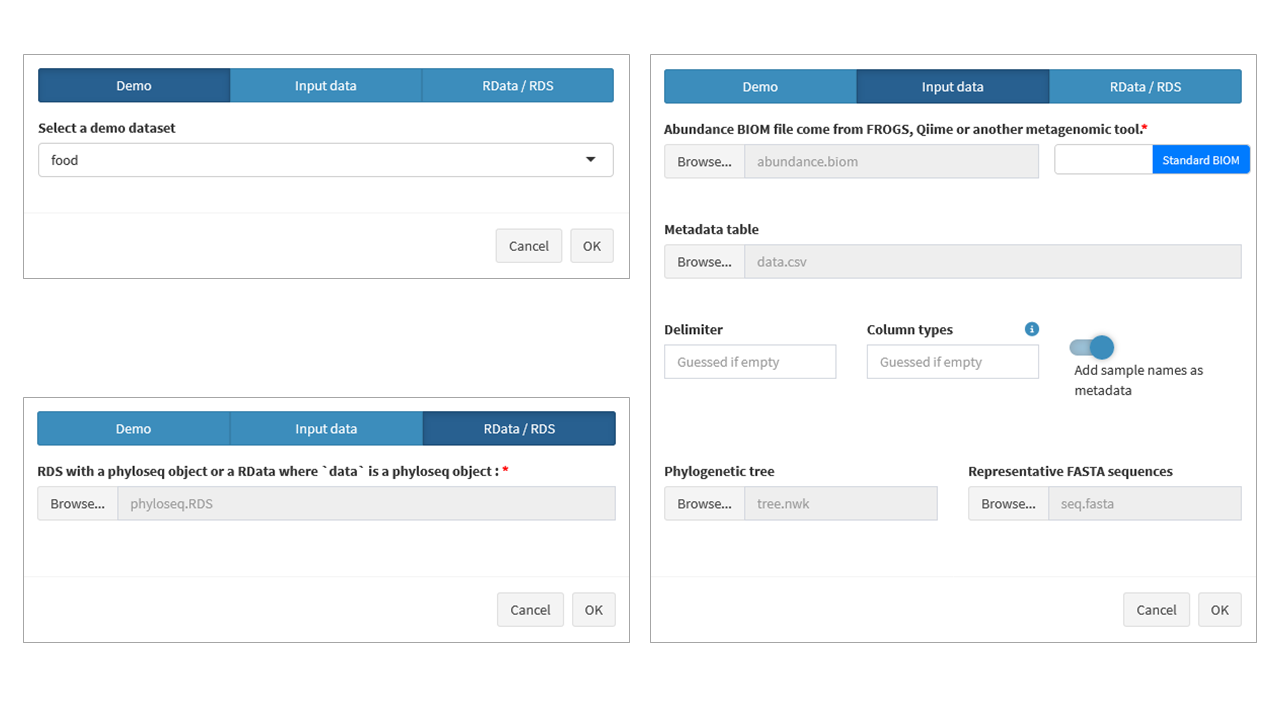This screenshot has height=720, width=1280.
Task: Click into the Column types text field
Action: 952,362
